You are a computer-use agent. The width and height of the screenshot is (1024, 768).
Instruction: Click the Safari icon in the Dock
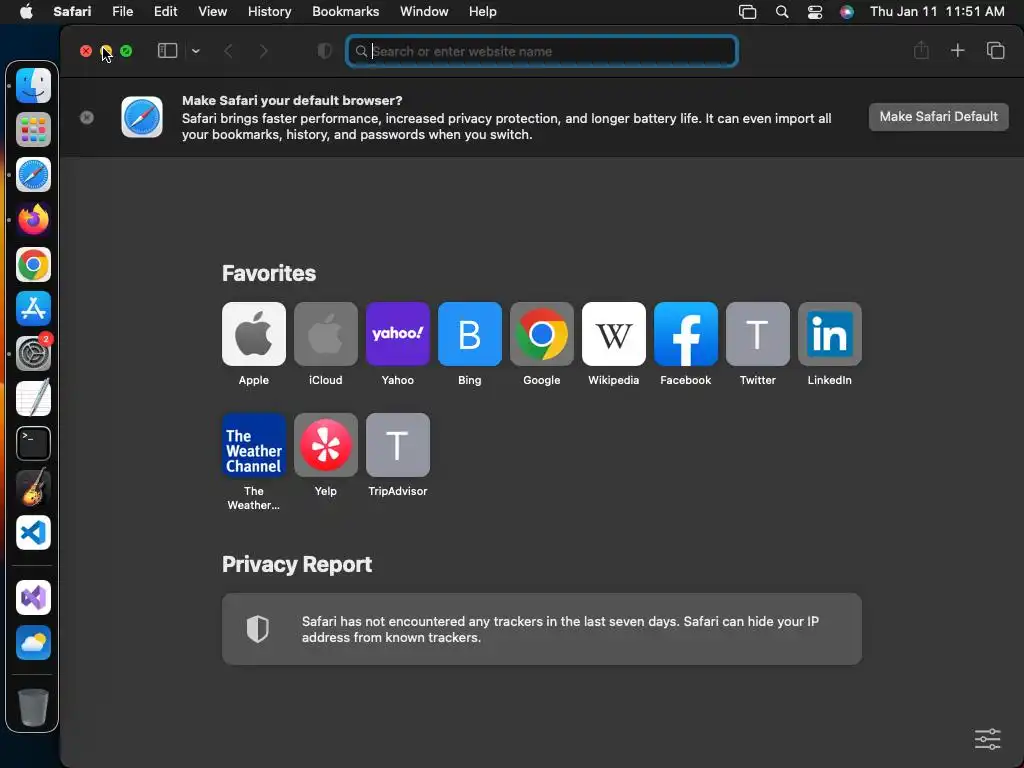tap(33, 174)
